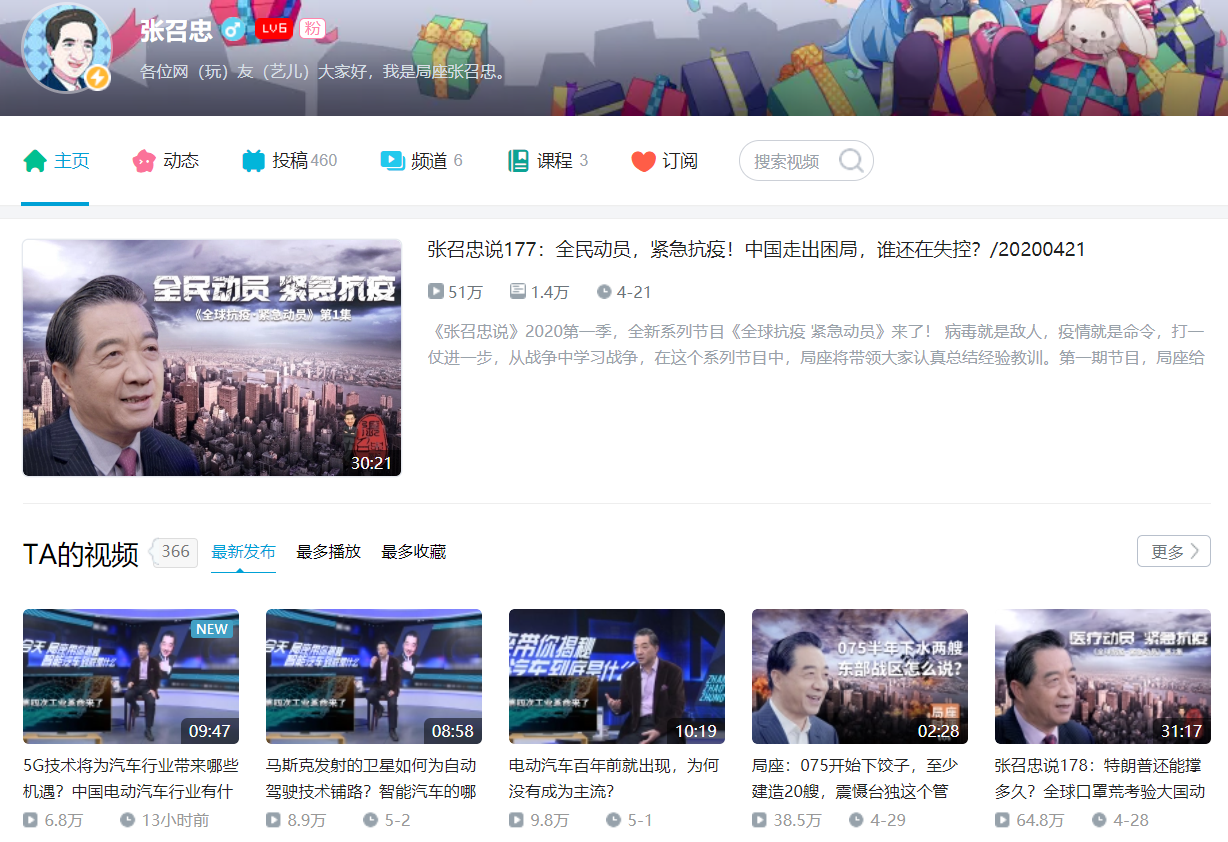
Task: Click the home icon beside 主页
Action: (x=33, y=160)
